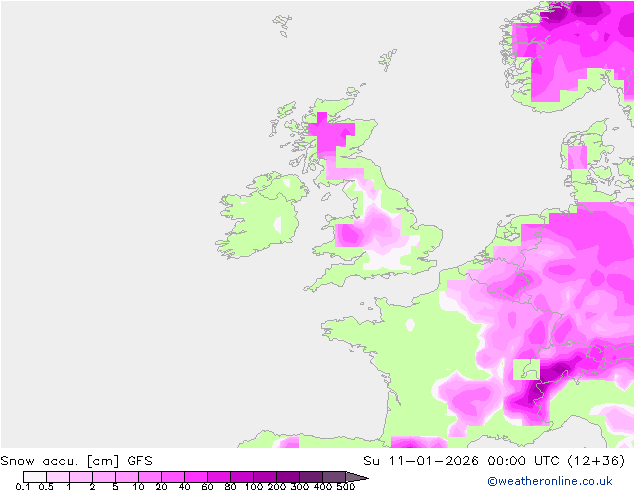The width and height of the screenshot is (634, 490).
Task: Click the legend value '100'
Action: pyautogui.click(x=254, y=486)
